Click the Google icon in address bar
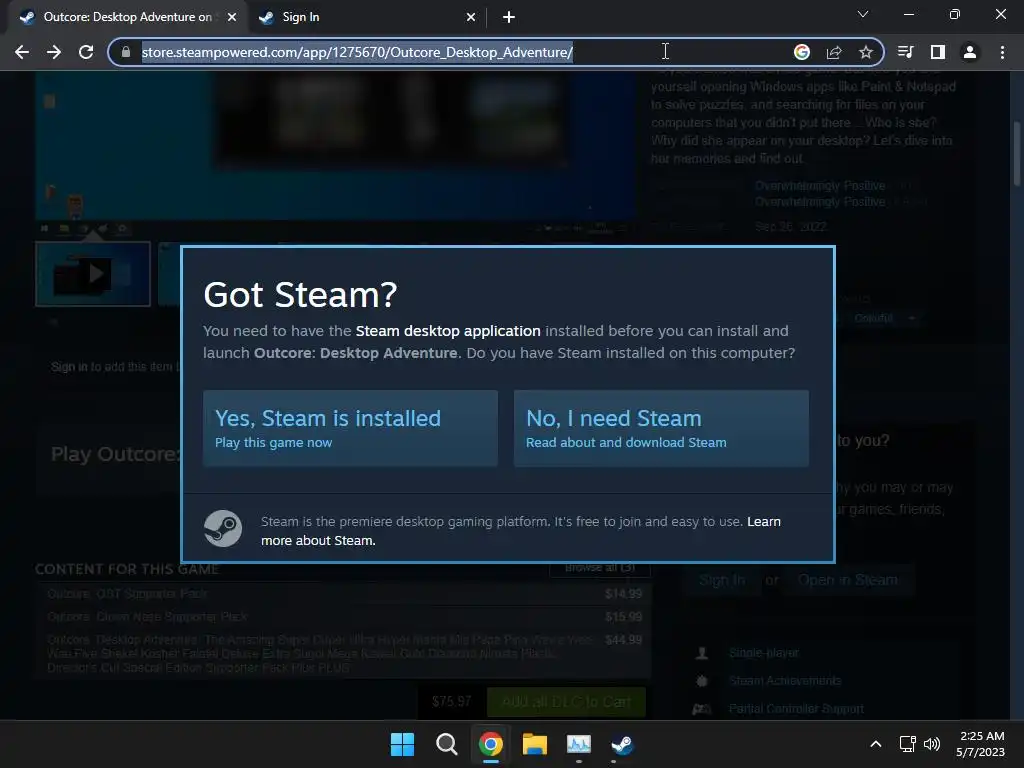The image size is (1024, 768). pos(802,52)
